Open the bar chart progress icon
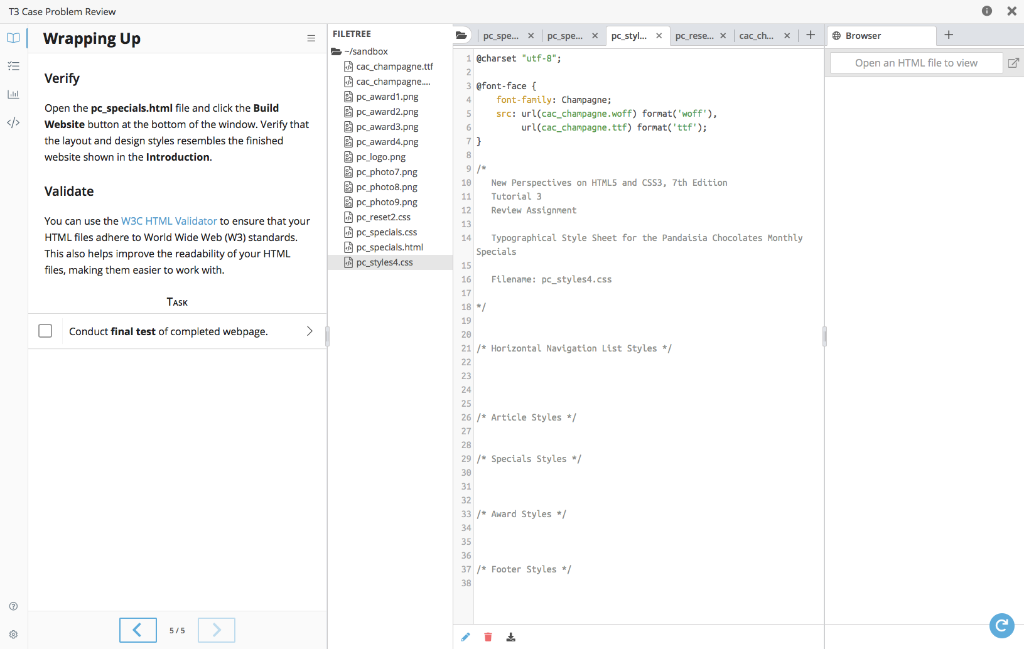Image resolution: width=1024 pixels, height=649 pixels. click(13, 95)
